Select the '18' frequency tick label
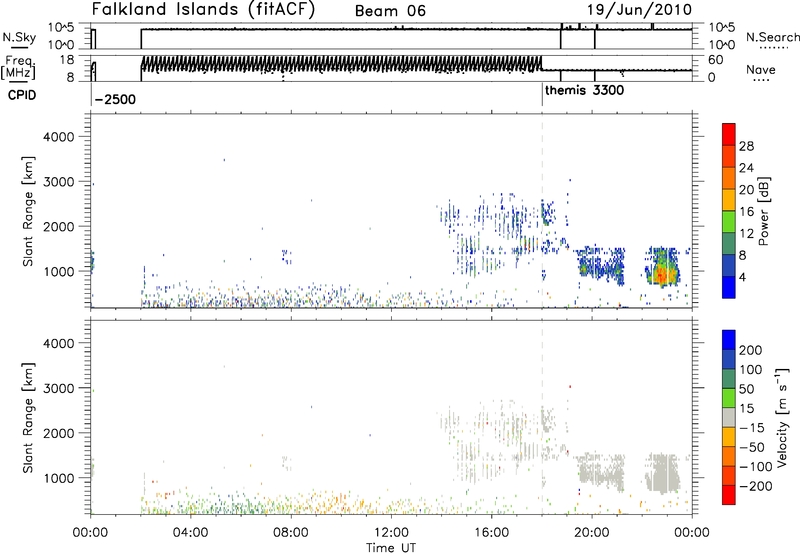The width and height of the screenshot is (800, 554). (x=67, y=60)
